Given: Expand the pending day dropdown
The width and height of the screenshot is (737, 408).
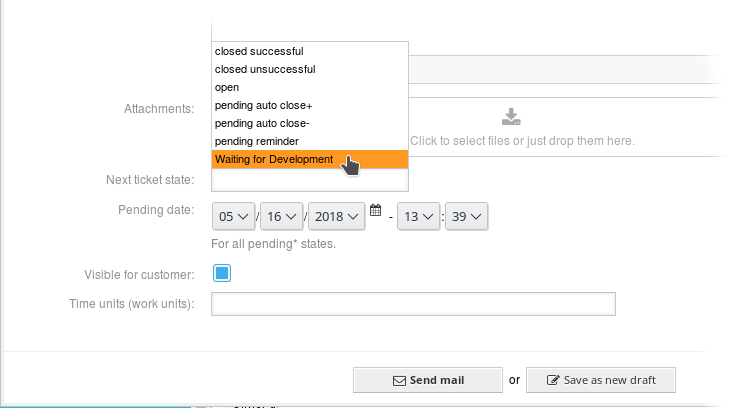Looking at the screenshot, I should (281, 216).
